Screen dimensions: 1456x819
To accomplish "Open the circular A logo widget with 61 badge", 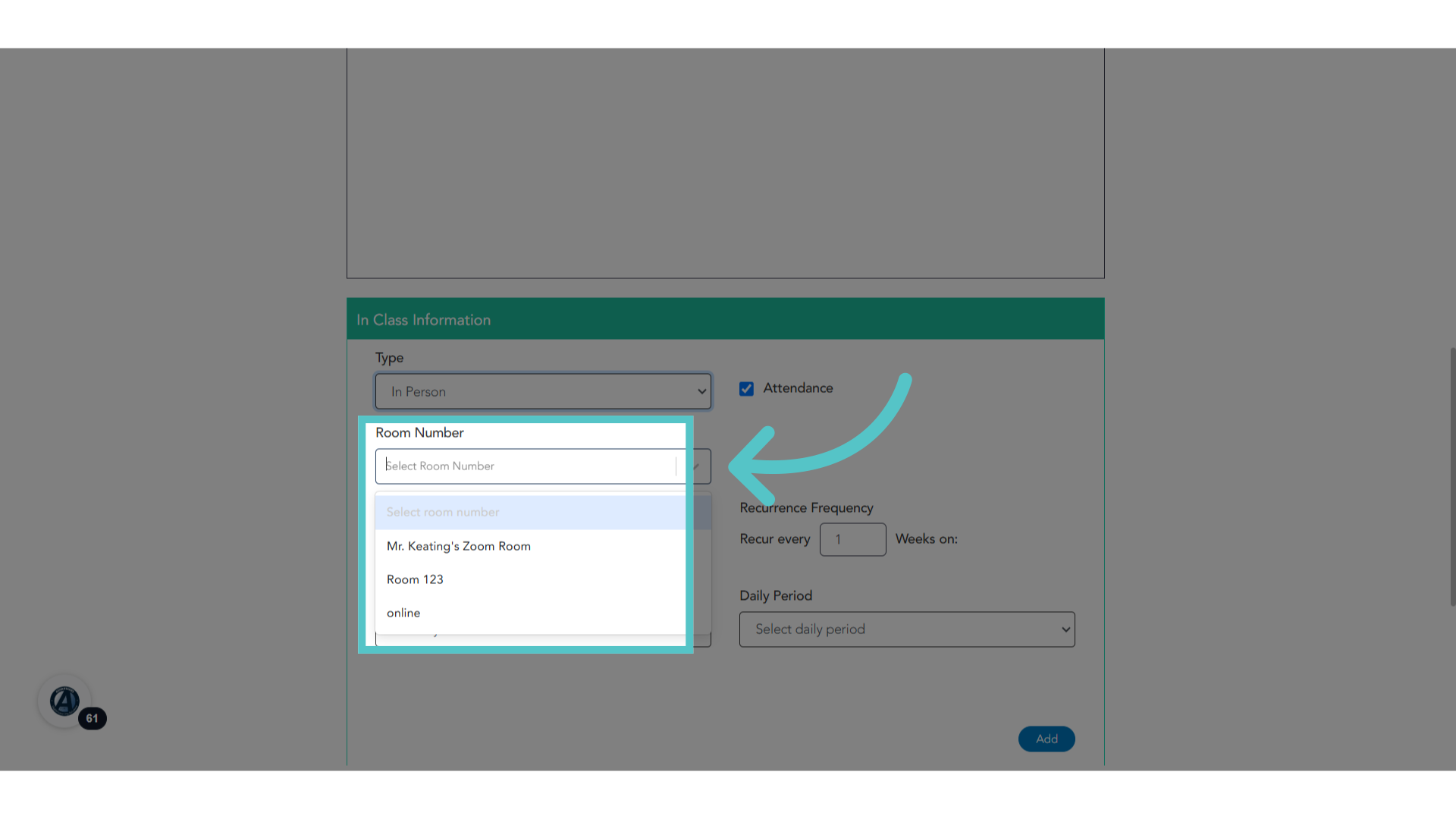I will (x=65, y=701).
